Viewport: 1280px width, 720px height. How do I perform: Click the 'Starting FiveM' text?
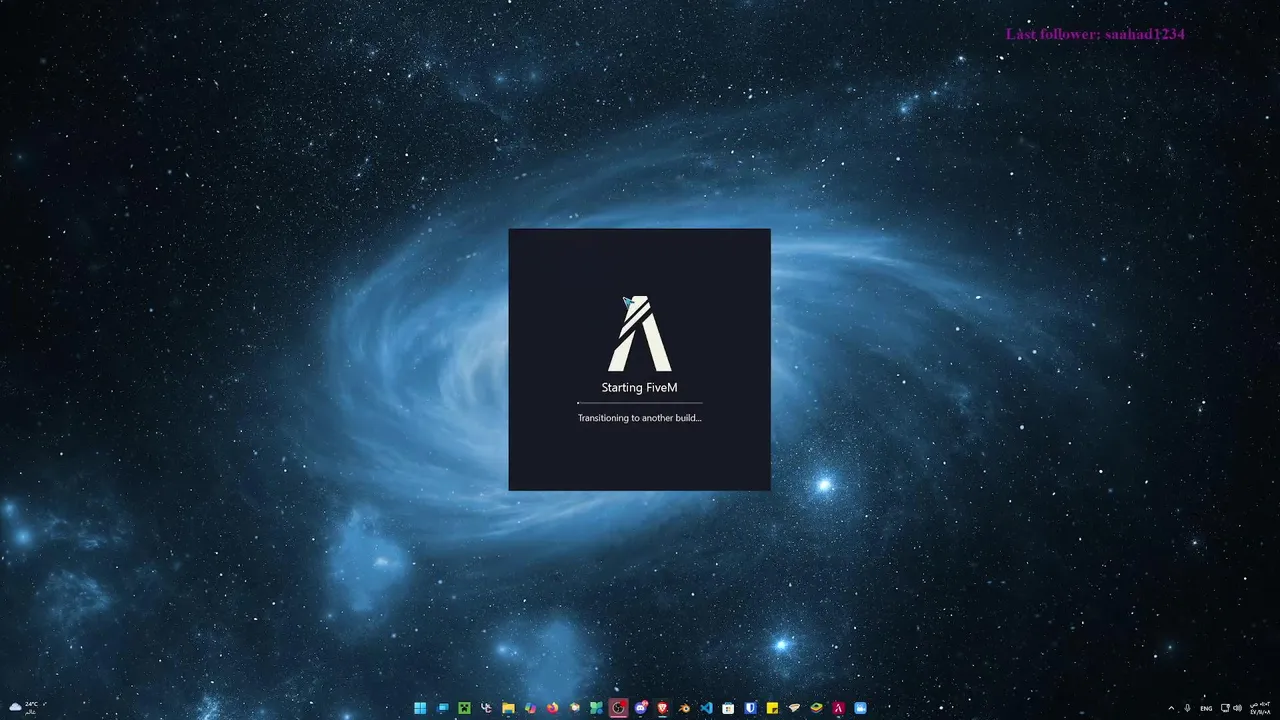pyautogui.click(x=640, y=388)
